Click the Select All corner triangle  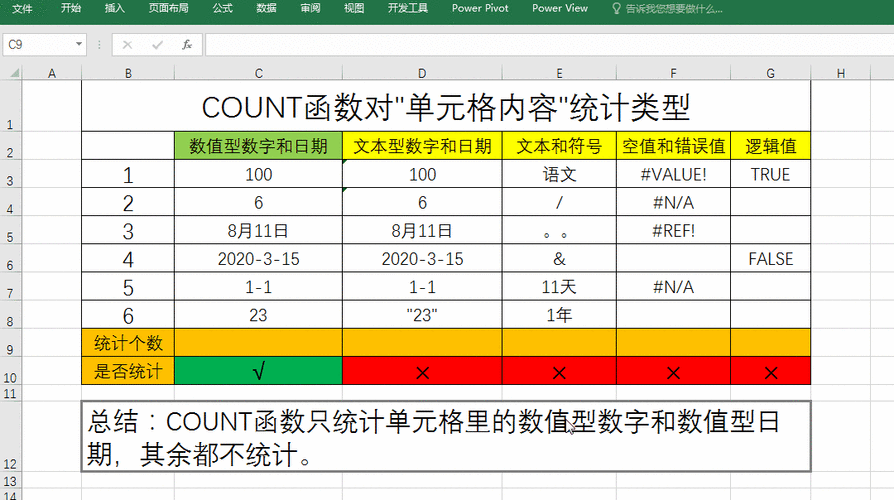pos(11,73)
